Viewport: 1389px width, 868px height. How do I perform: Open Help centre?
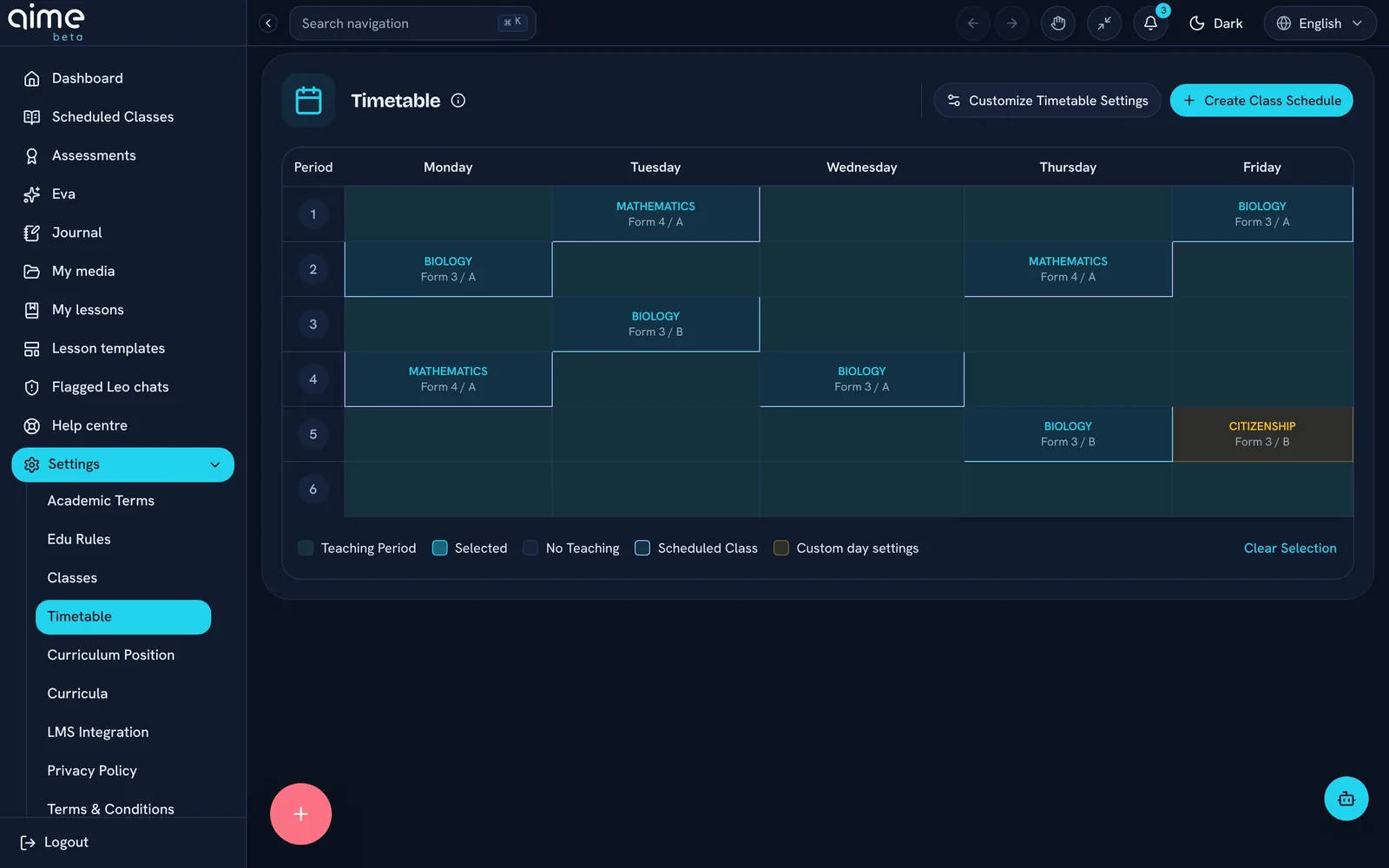tap(122, 425)
